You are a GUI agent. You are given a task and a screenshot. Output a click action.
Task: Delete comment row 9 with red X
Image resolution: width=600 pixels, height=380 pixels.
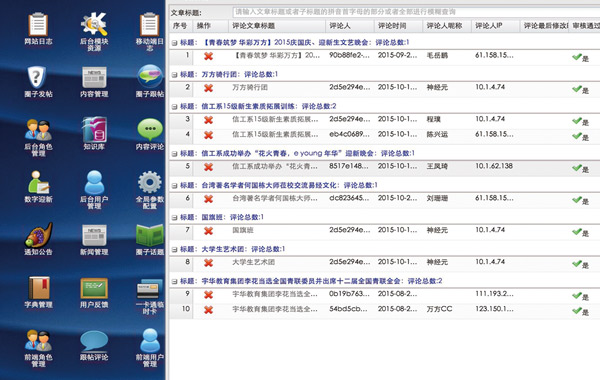pos(208,295)
